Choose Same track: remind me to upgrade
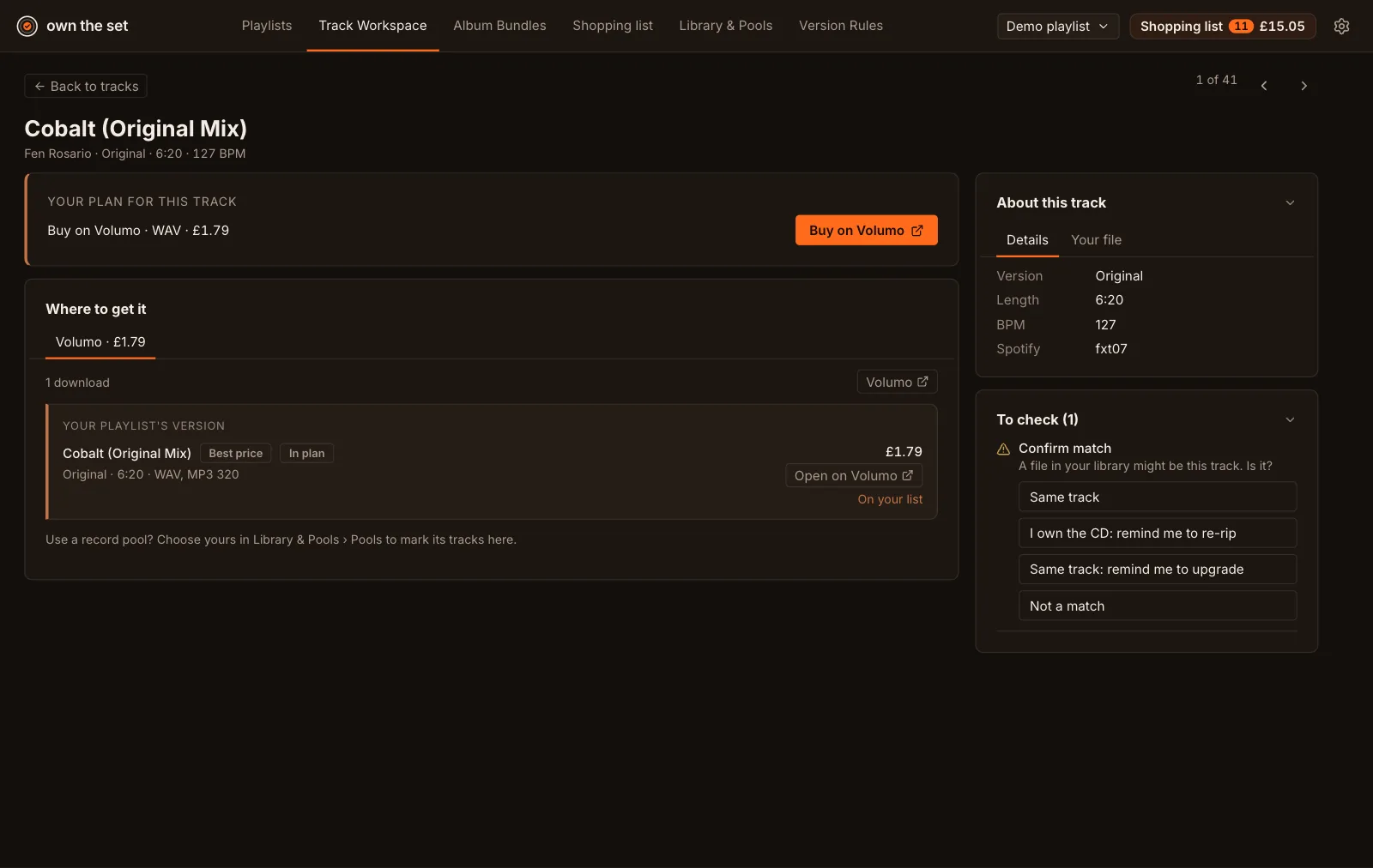 (1157, 569)
